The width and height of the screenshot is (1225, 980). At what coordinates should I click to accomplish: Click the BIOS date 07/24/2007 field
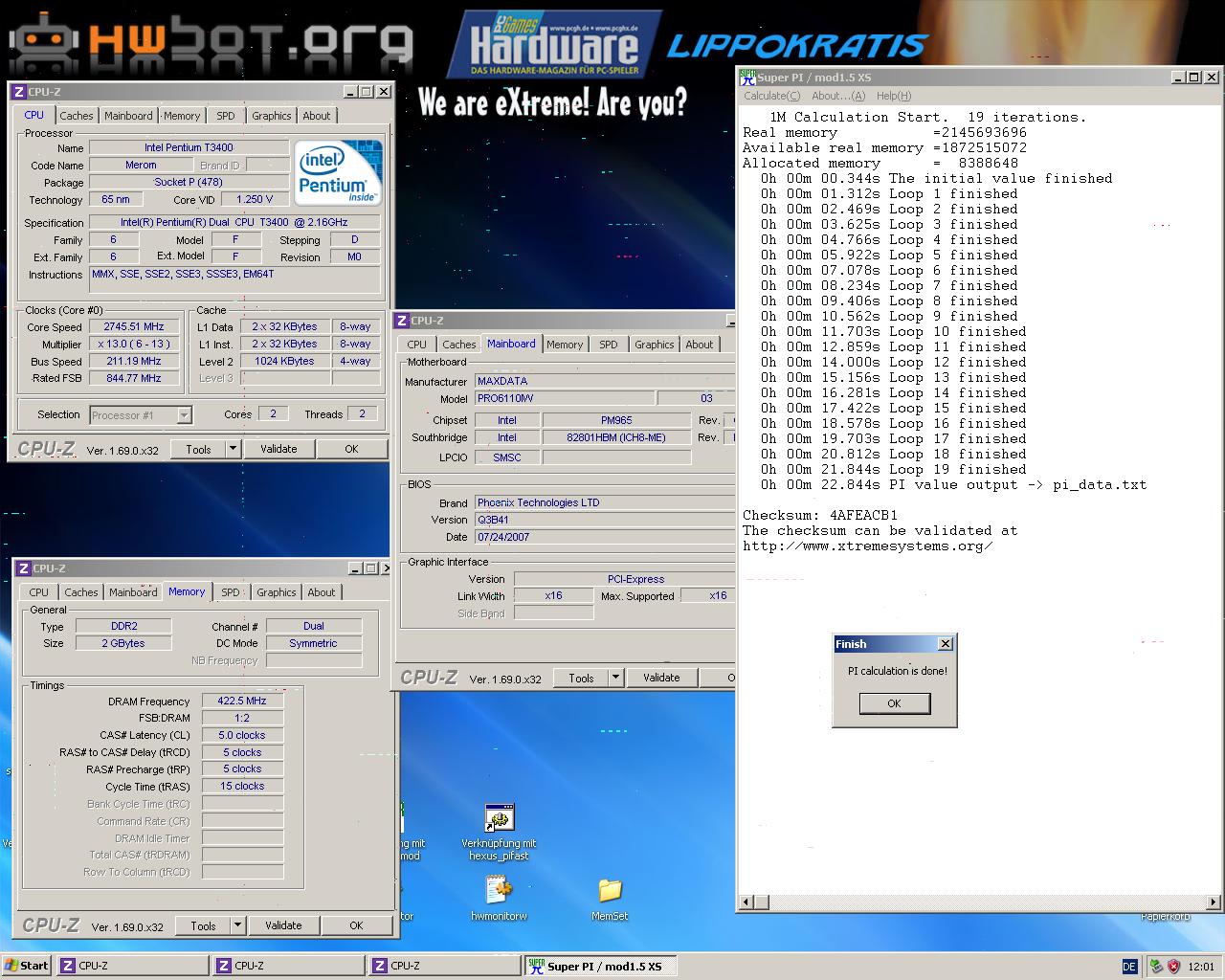point(605,537)
